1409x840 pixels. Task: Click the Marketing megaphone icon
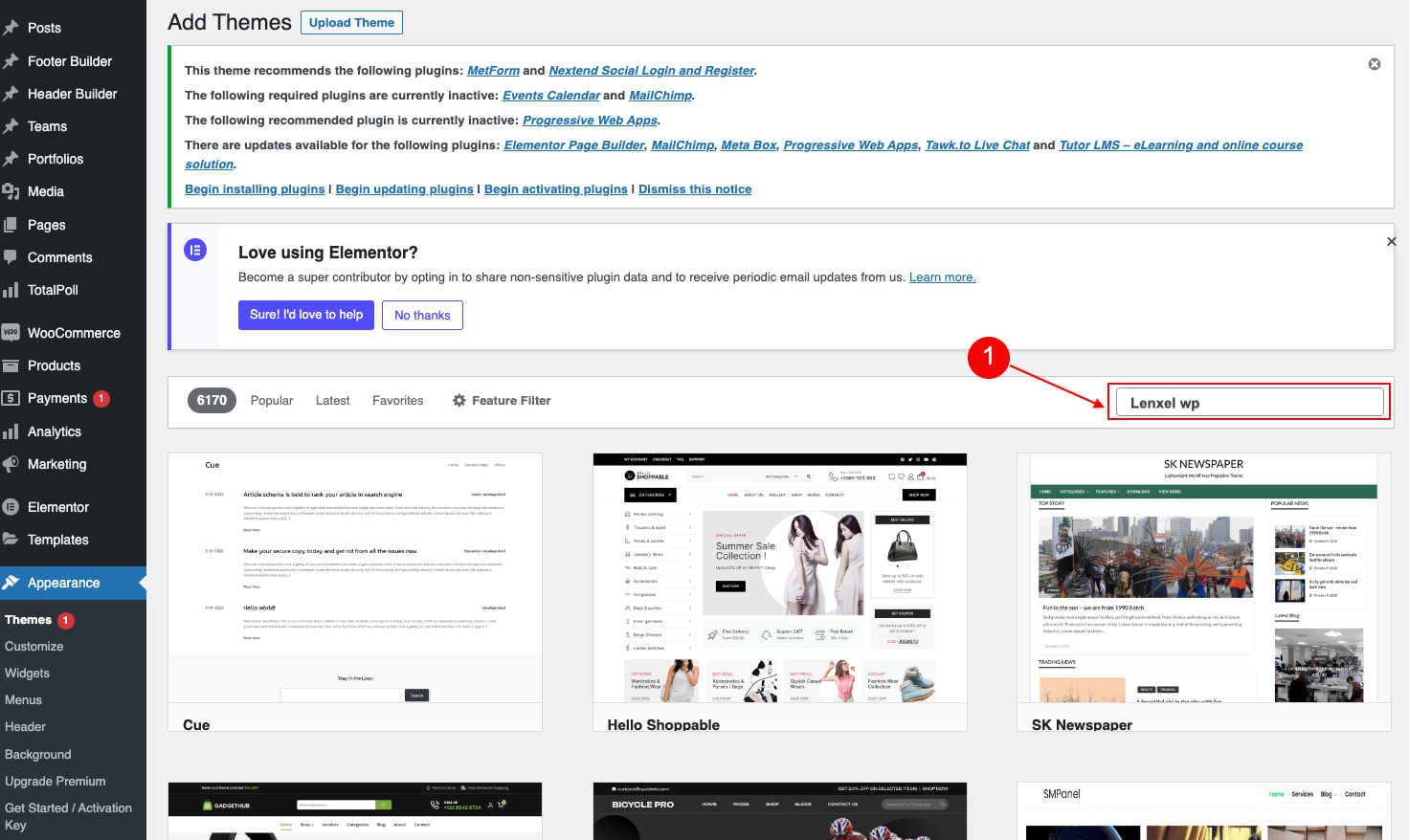11,464
